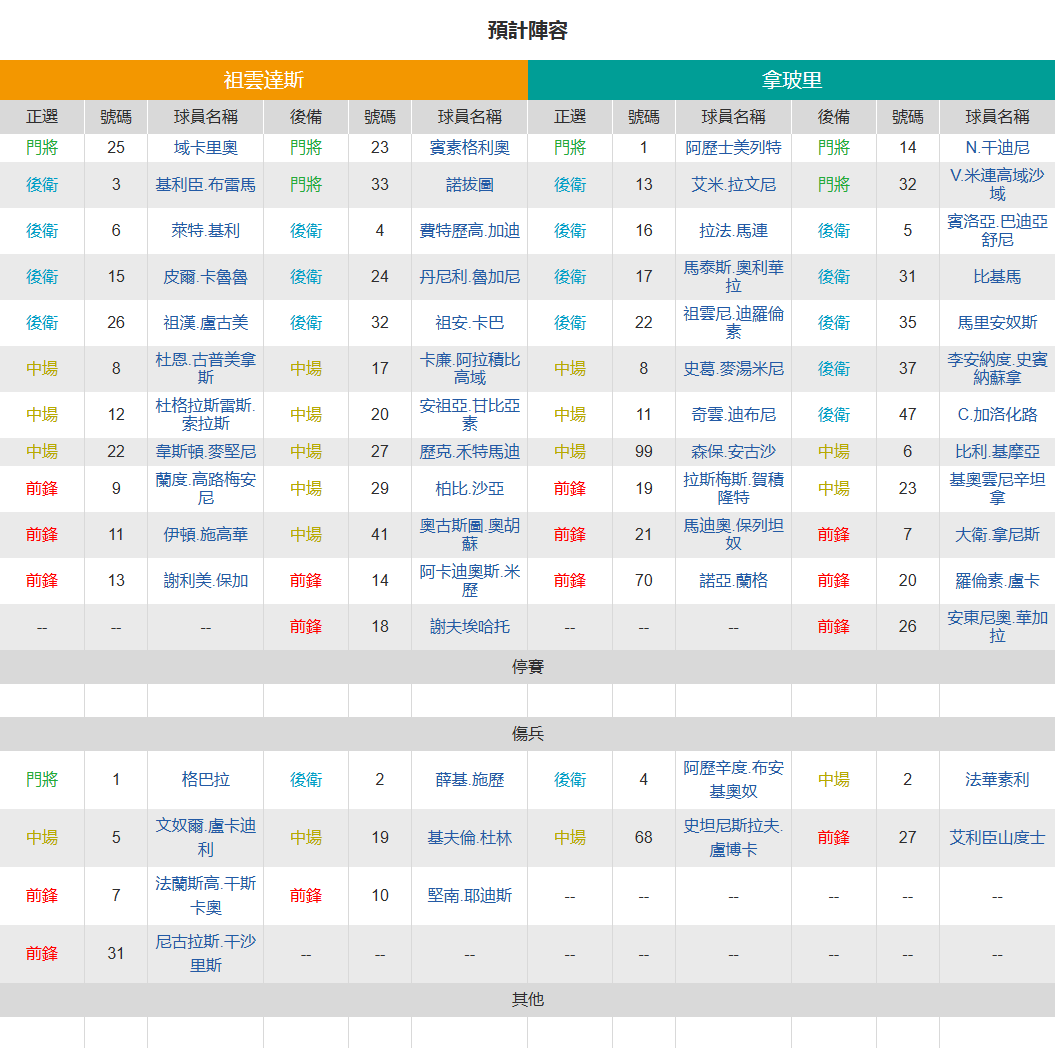Click player name 費特歷高.加迪

pos(470,231)
